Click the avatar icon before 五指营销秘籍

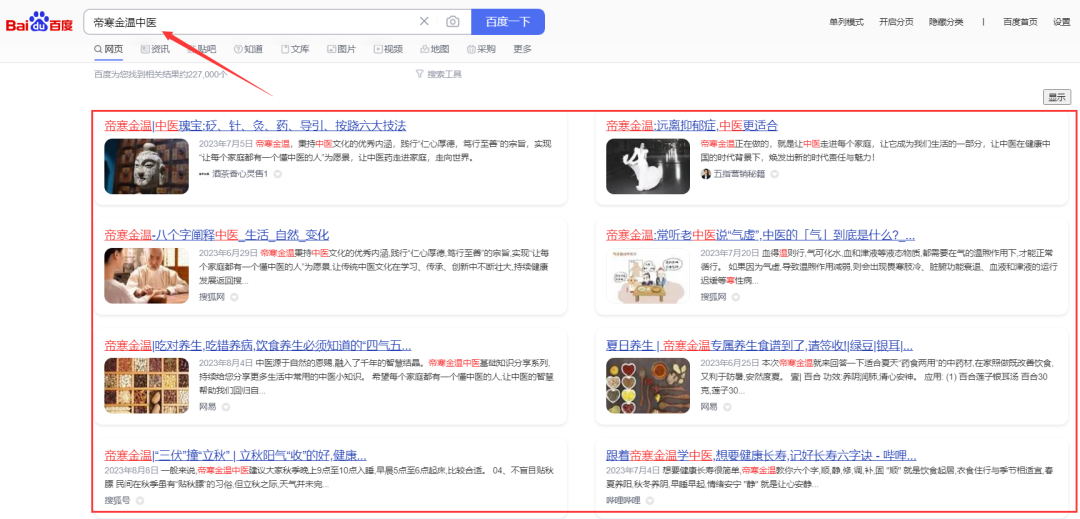pos(705,173)
